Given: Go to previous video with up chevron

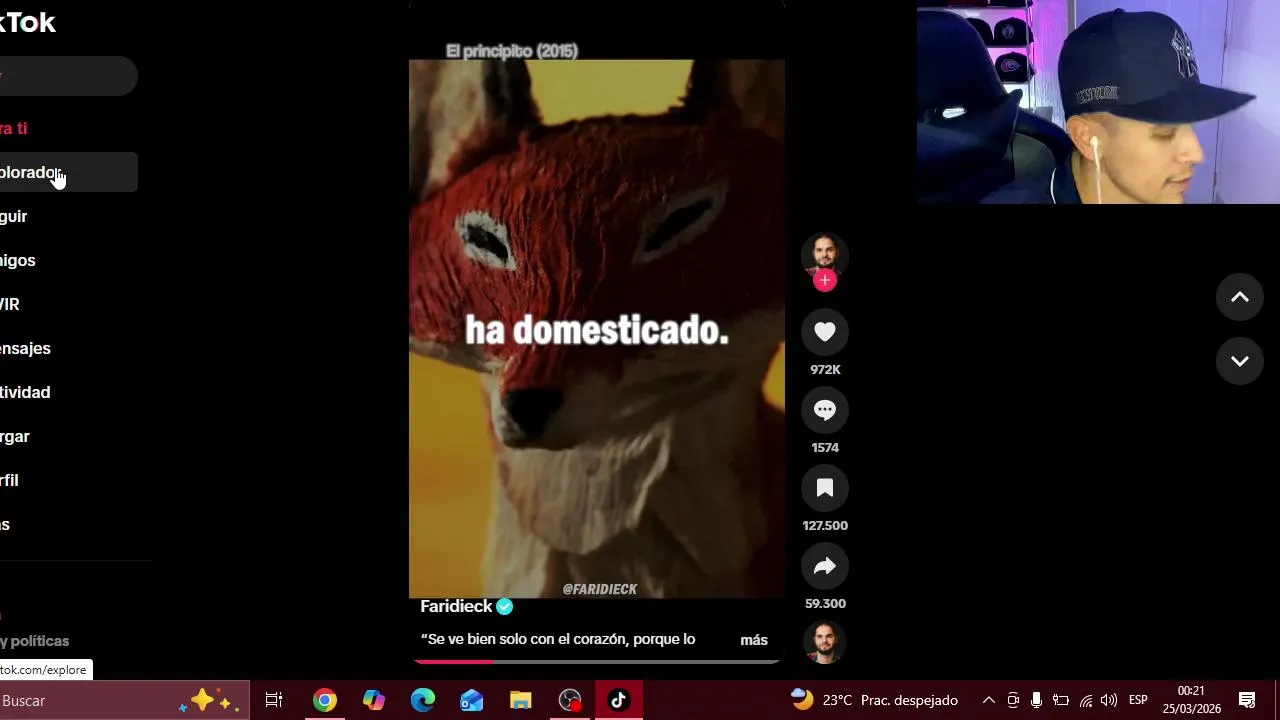Looking at the screenshot, I should point(1240,297).
